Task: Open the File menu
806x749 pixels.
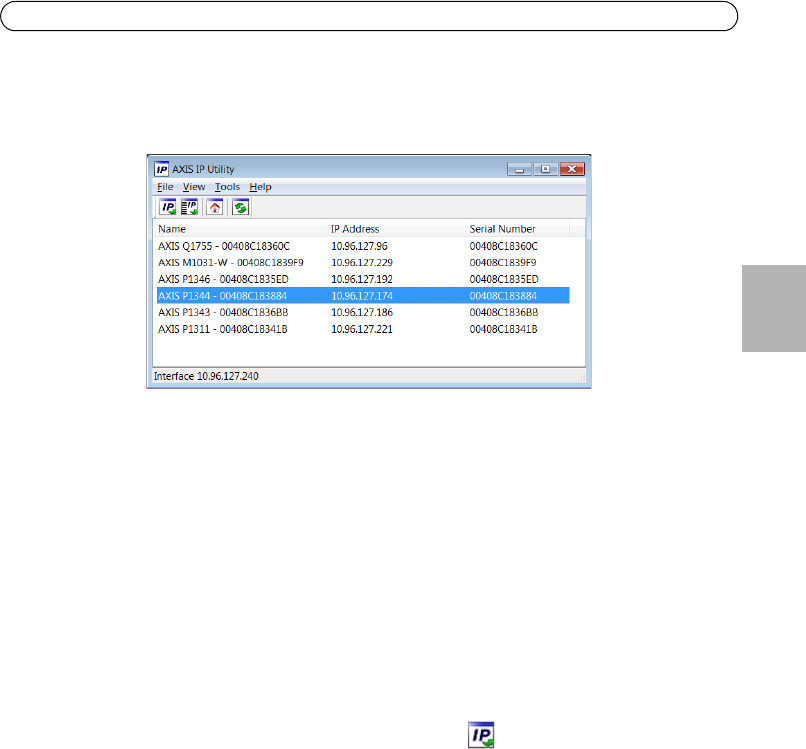Action: [165, 187]
